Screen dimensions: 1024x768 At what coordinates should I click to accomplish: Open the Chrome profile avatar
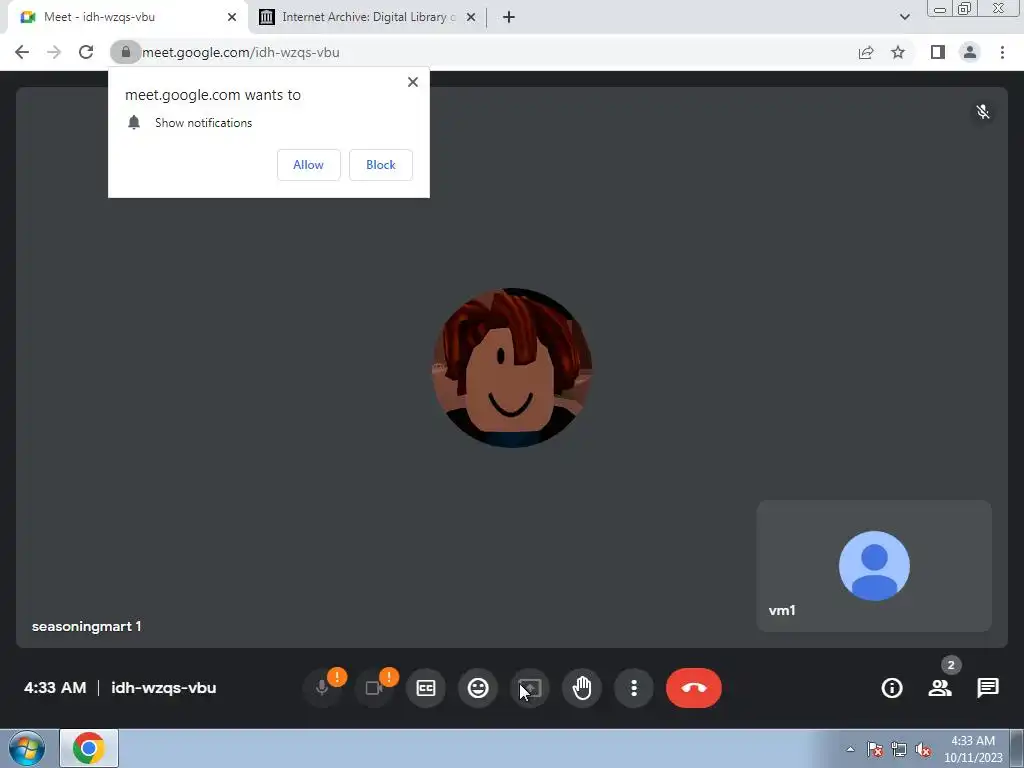pyautogui.click(x=970, y=52)
